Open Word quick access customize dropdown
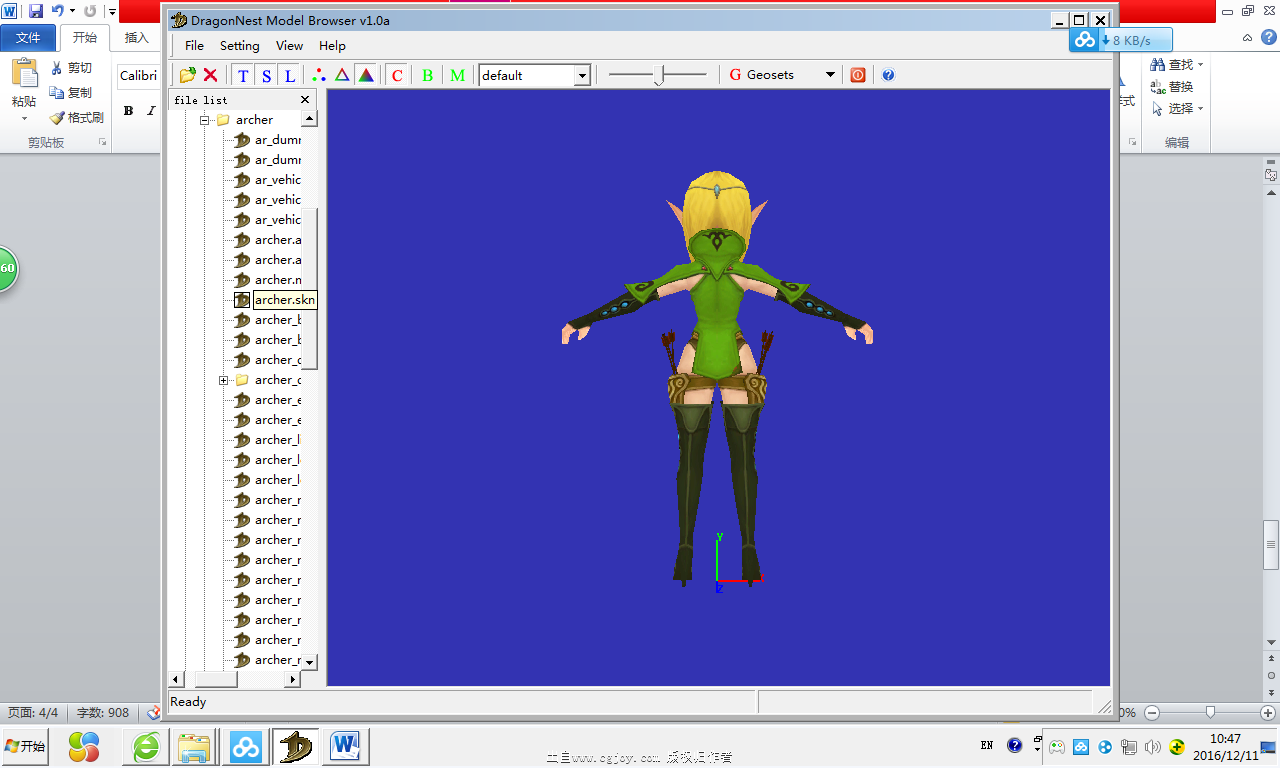Image resolution: width=1280 pixels, height=768 pixels. tap(112, 12)
